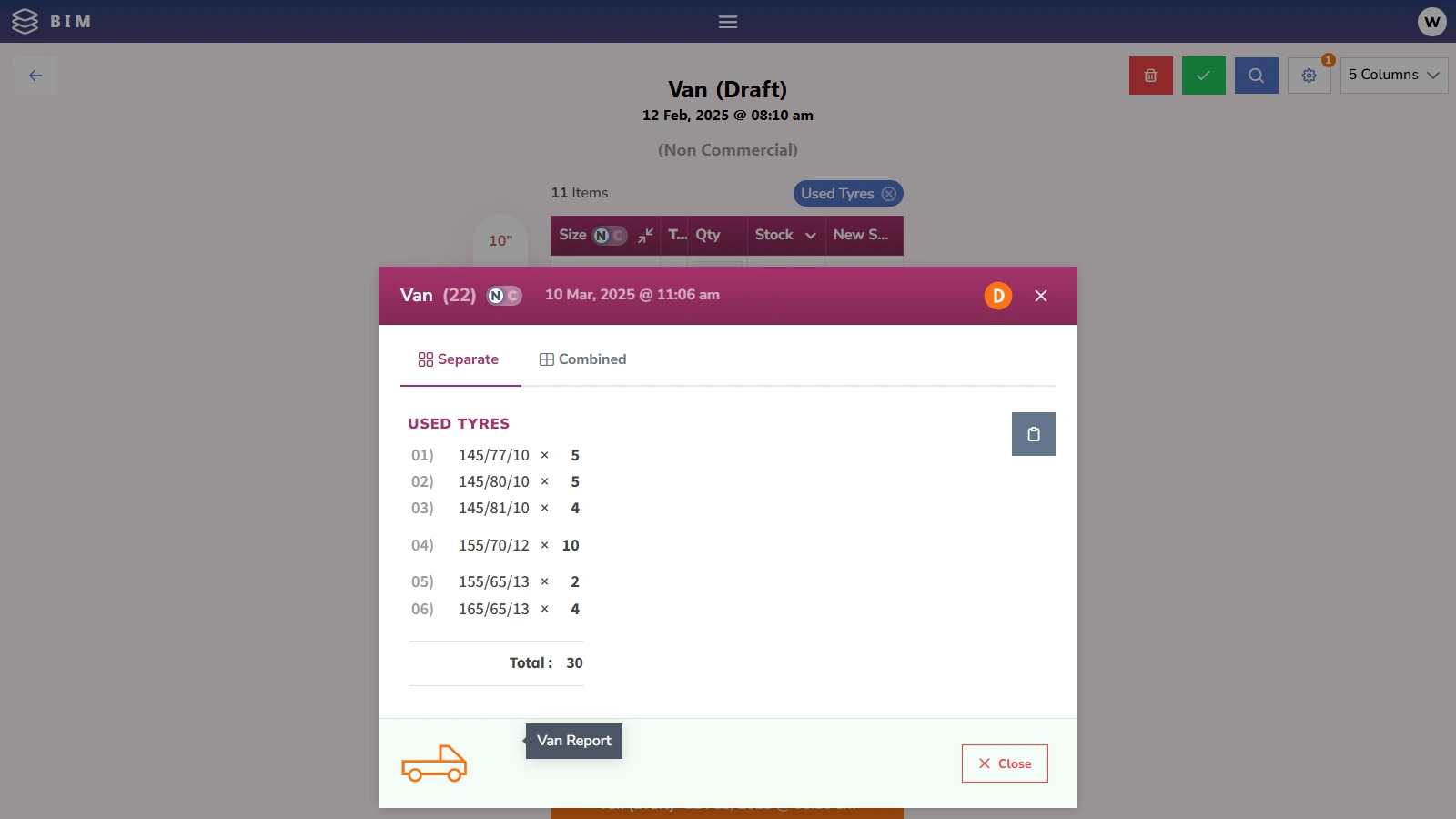Select the Separate tab
This screenshot has height=819, width=1456.
click(459, 359)
